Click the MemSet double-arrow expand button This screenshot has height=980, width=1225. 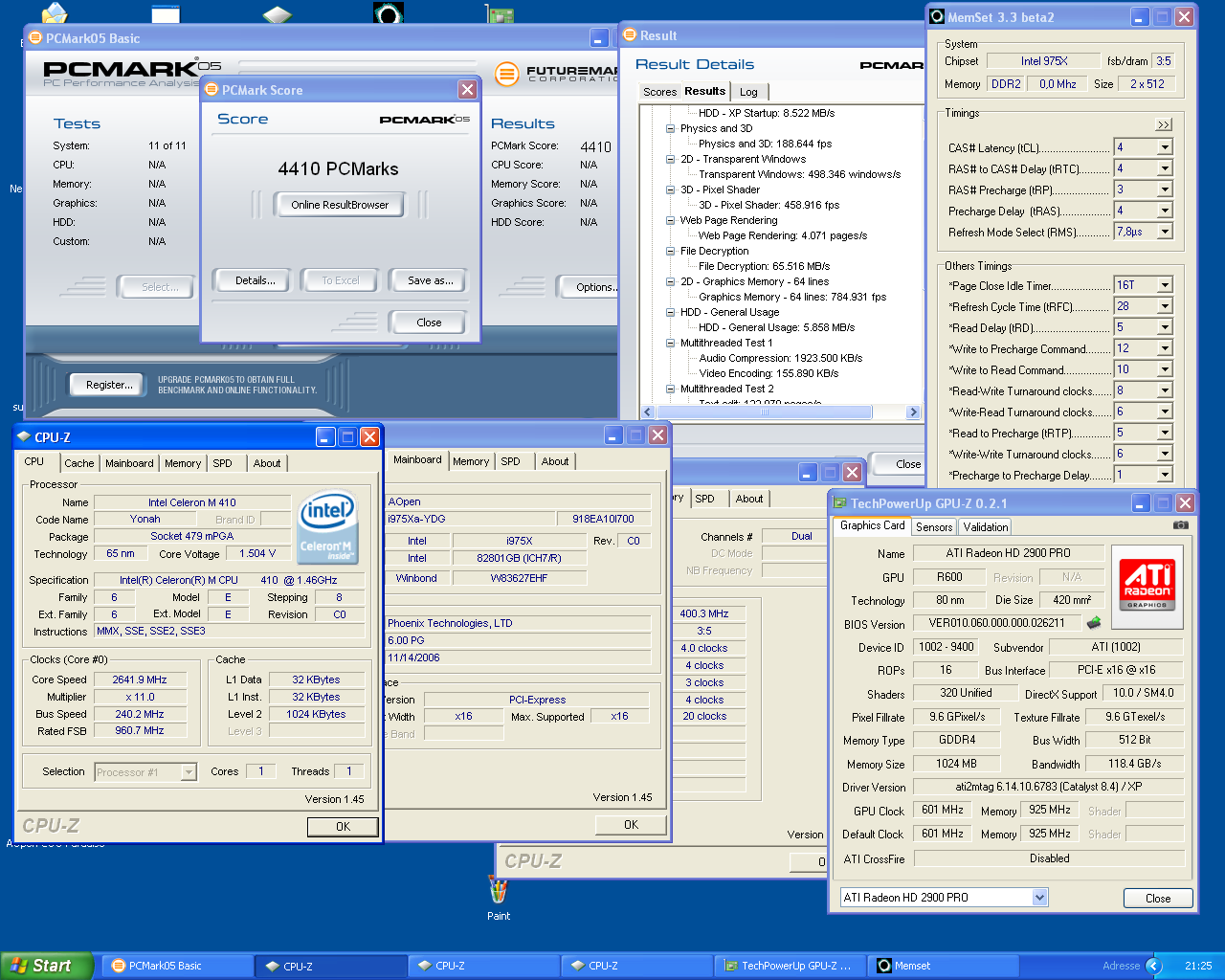(1163, 124)
